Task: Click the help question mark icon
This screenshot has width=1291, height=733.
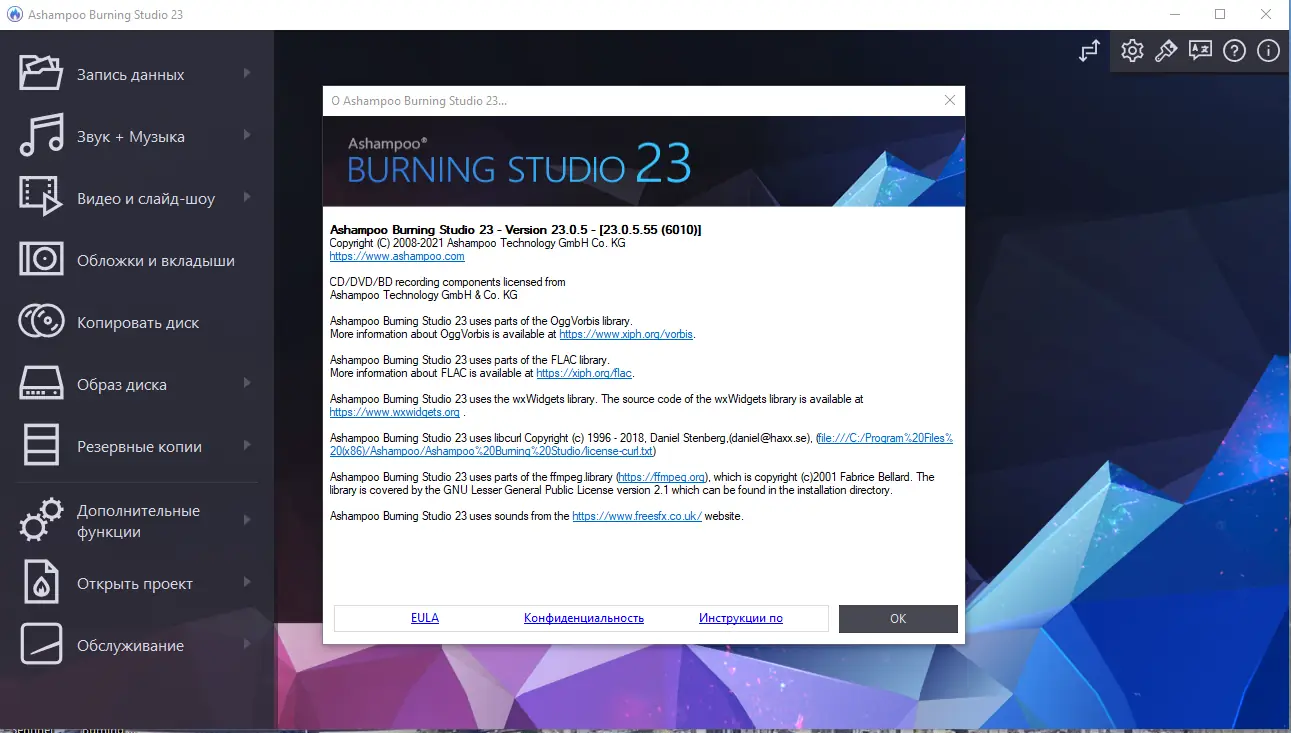Action: tap(1234, 50)
